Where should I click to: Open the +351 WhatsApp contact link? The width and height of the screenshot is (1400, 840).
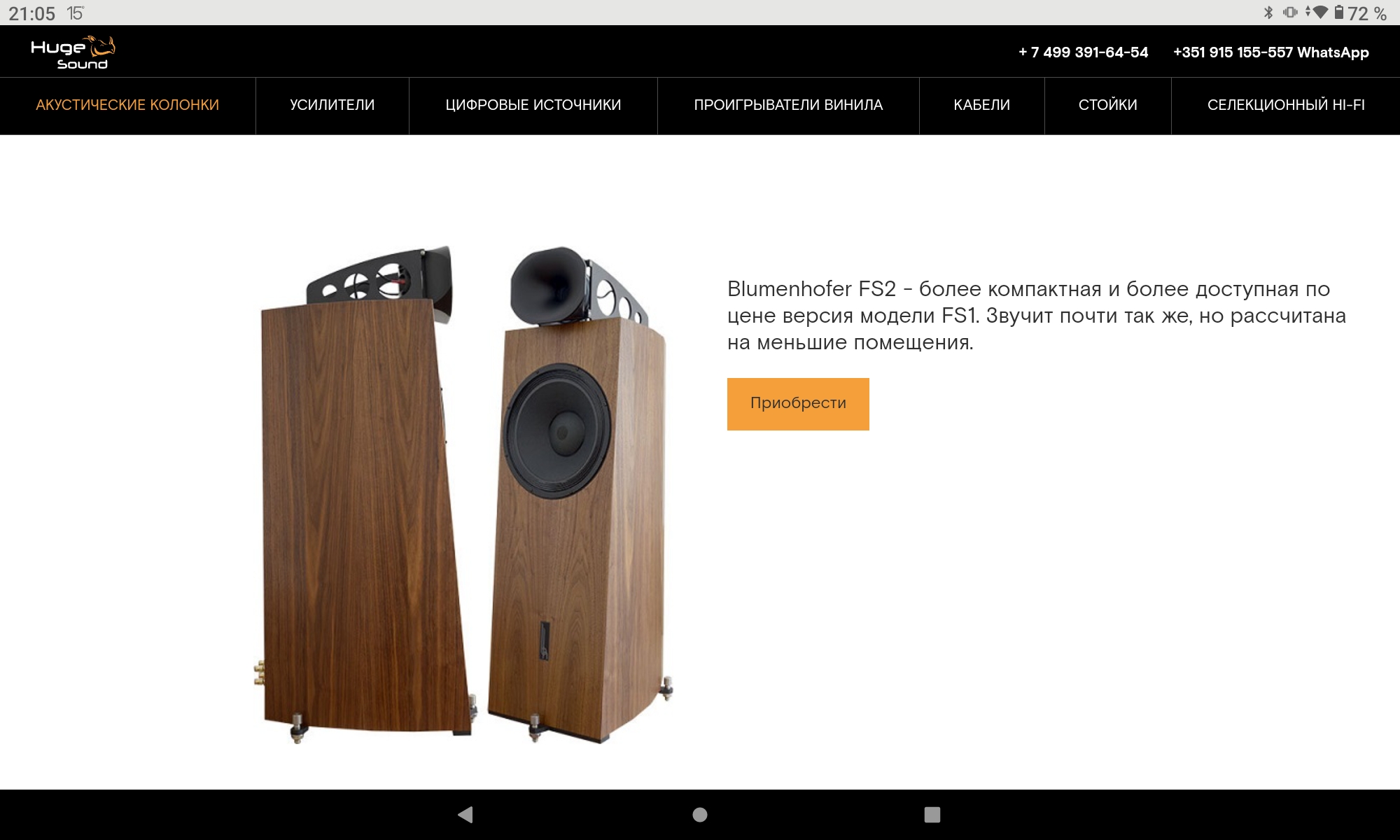(1271, 52)
